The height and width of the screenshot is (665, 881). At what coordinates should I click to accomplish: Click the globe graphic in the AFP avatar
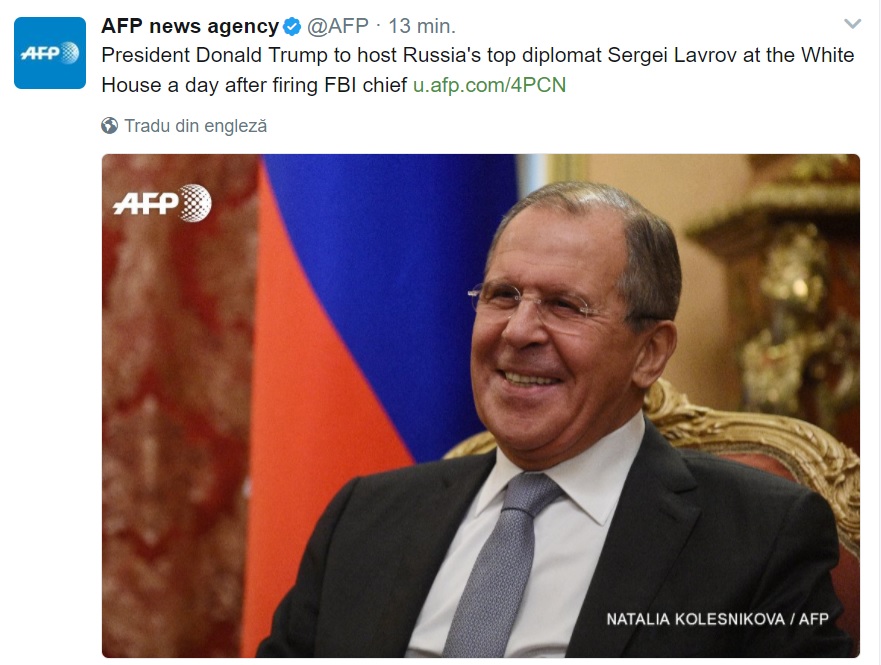69,53
